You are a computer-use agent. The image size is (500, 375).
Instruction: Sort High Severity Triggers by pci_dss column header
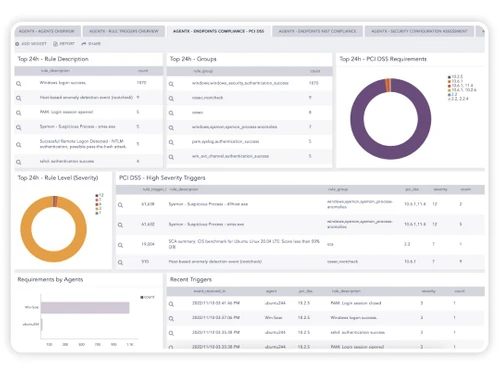click(412, 189)
